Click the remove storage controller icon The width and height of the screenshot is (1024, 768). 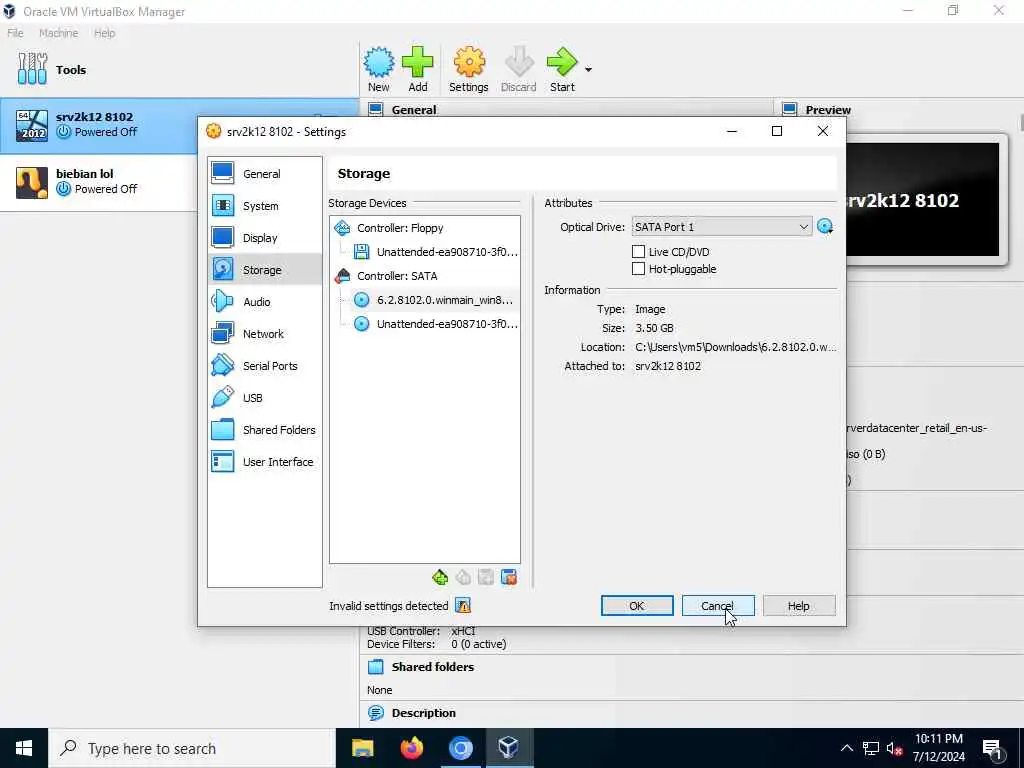point(463,577)
